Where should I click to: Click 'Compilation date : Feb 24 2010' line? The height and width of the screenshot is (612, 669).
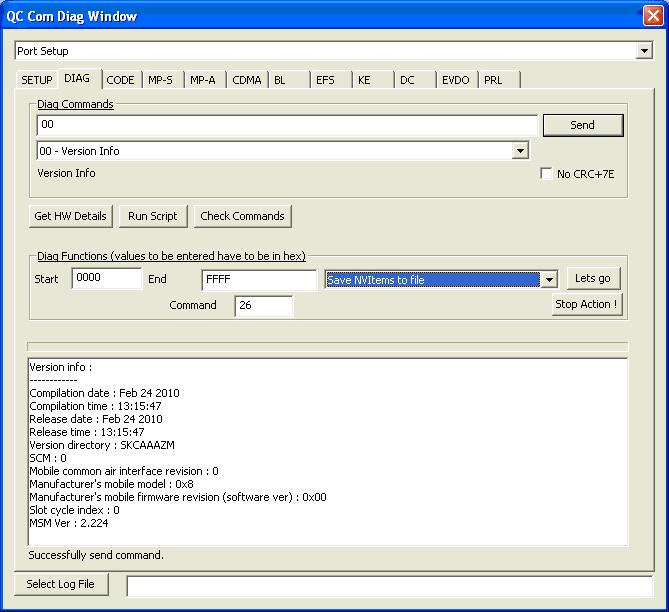[104, 393]
